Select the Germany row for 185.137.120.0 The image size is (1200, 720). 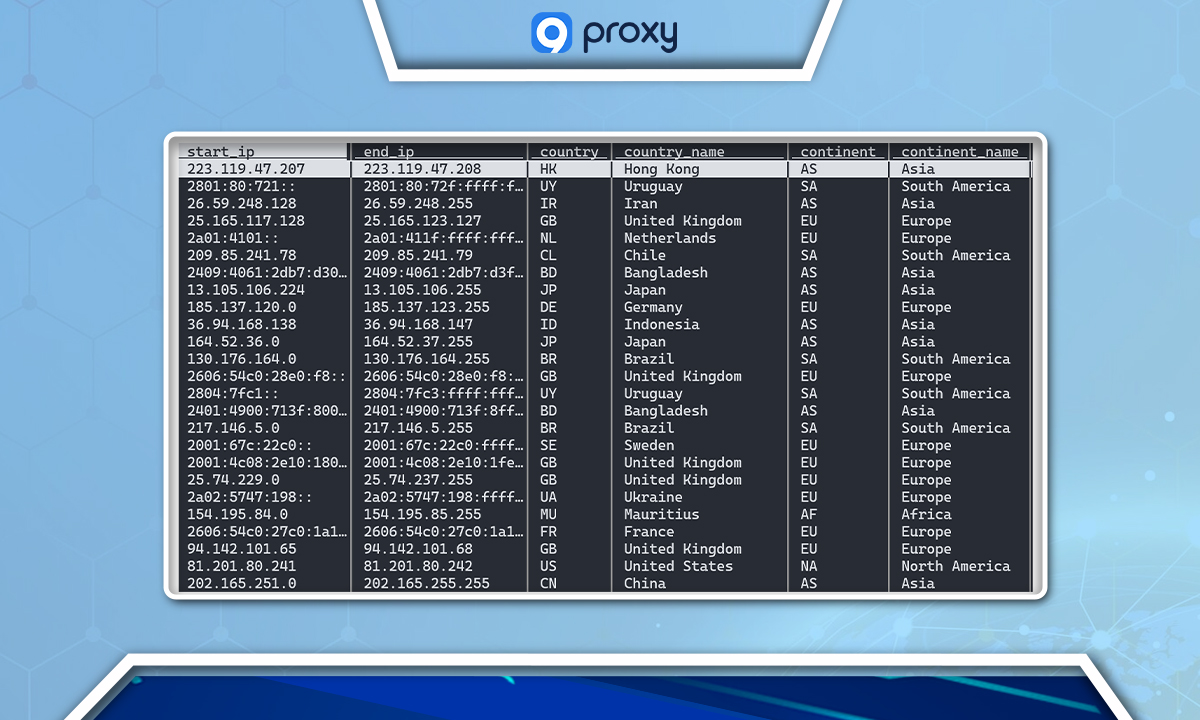600,307
